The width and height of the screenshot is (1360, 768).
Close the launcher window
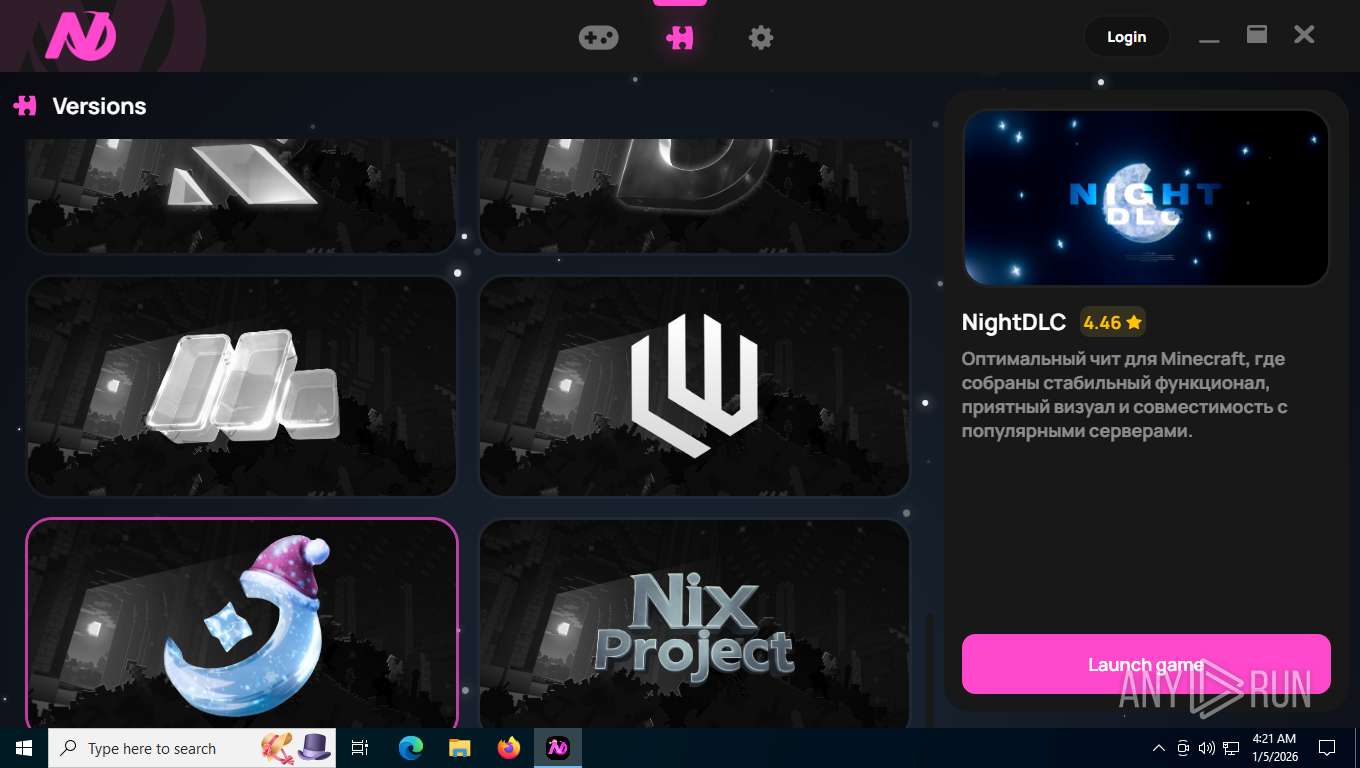pos(1304,35)
